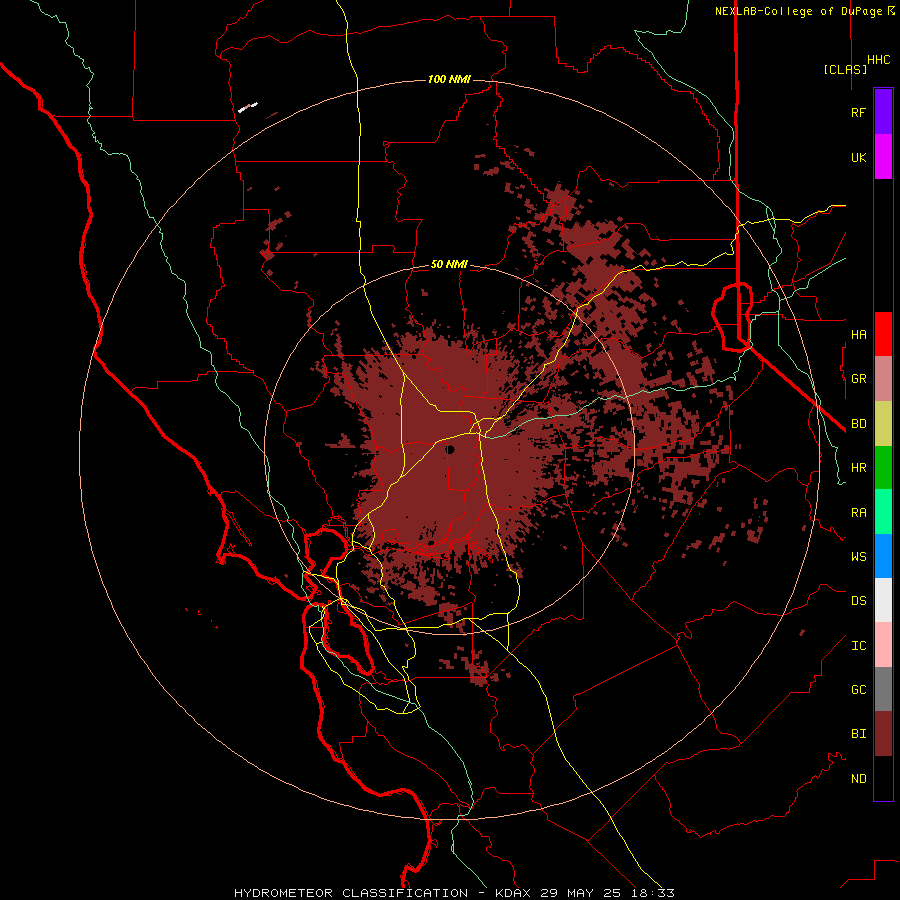Click the GC gray legend swatch

point(883,689)
